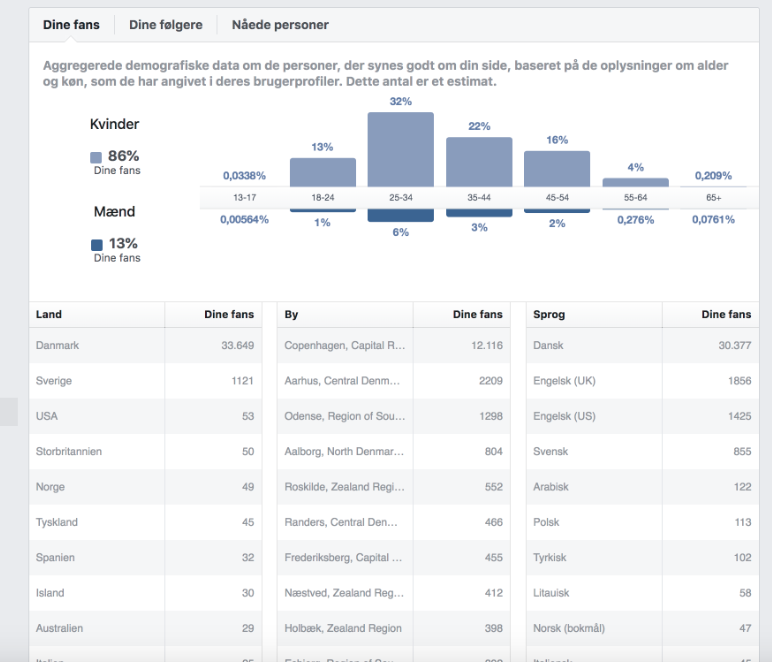Click the Sverige country row
This screenshot has height=662, width=772.
(145, 381)
